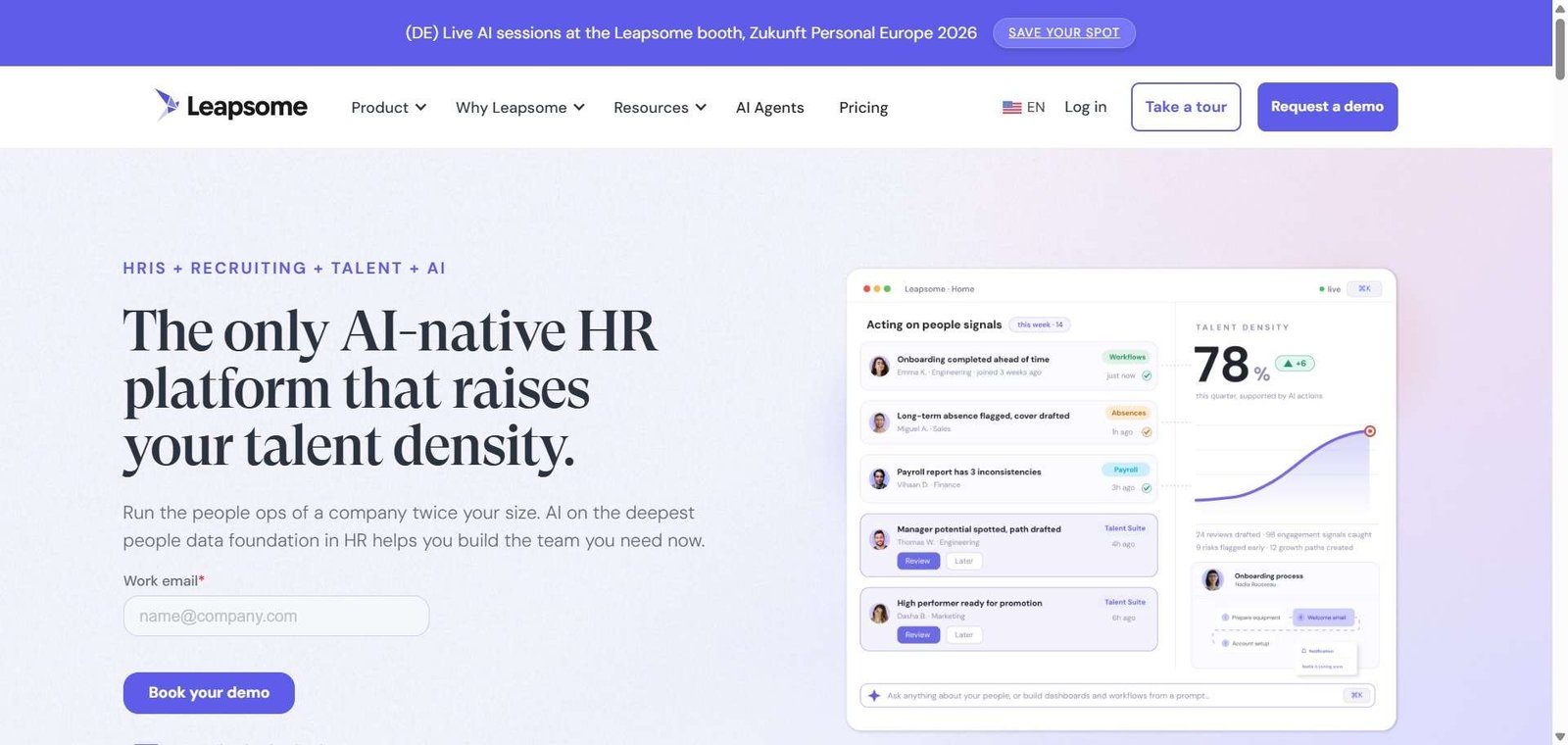Click 'Onboarding completed ahead of time' title
Screen dimensions: 1568x745
tap(973, 360)
